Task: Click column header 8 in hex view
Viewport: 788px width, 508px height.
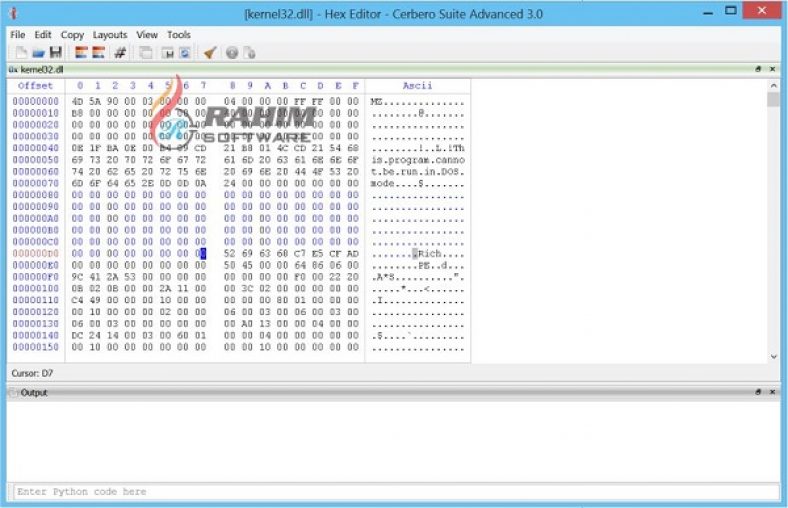Action: point(232,85)
